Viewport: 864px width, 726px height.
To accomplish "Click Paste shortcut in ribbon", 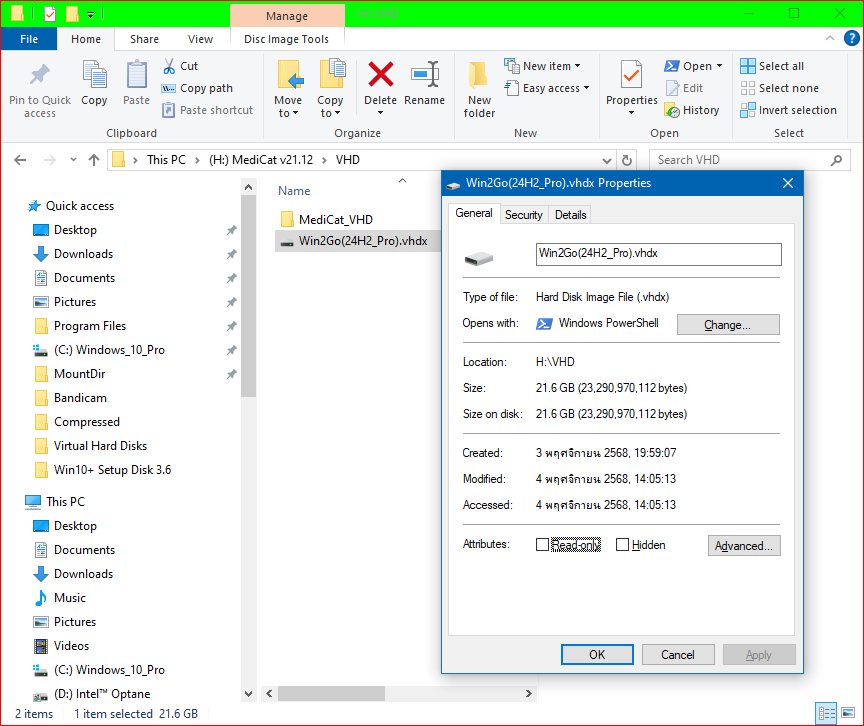I will click(x=207, y=110).
